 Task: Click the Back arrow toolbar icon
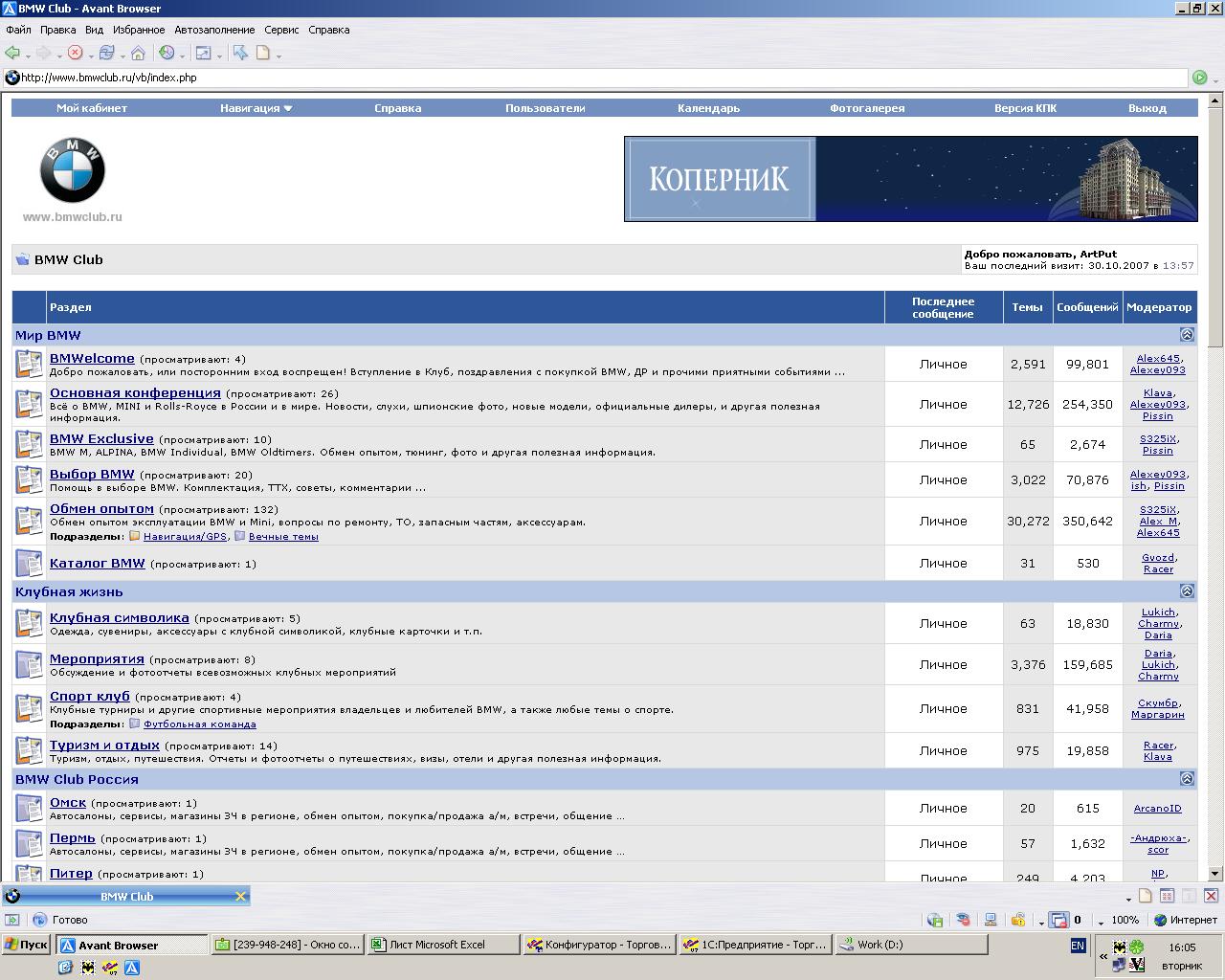(12, 53)
